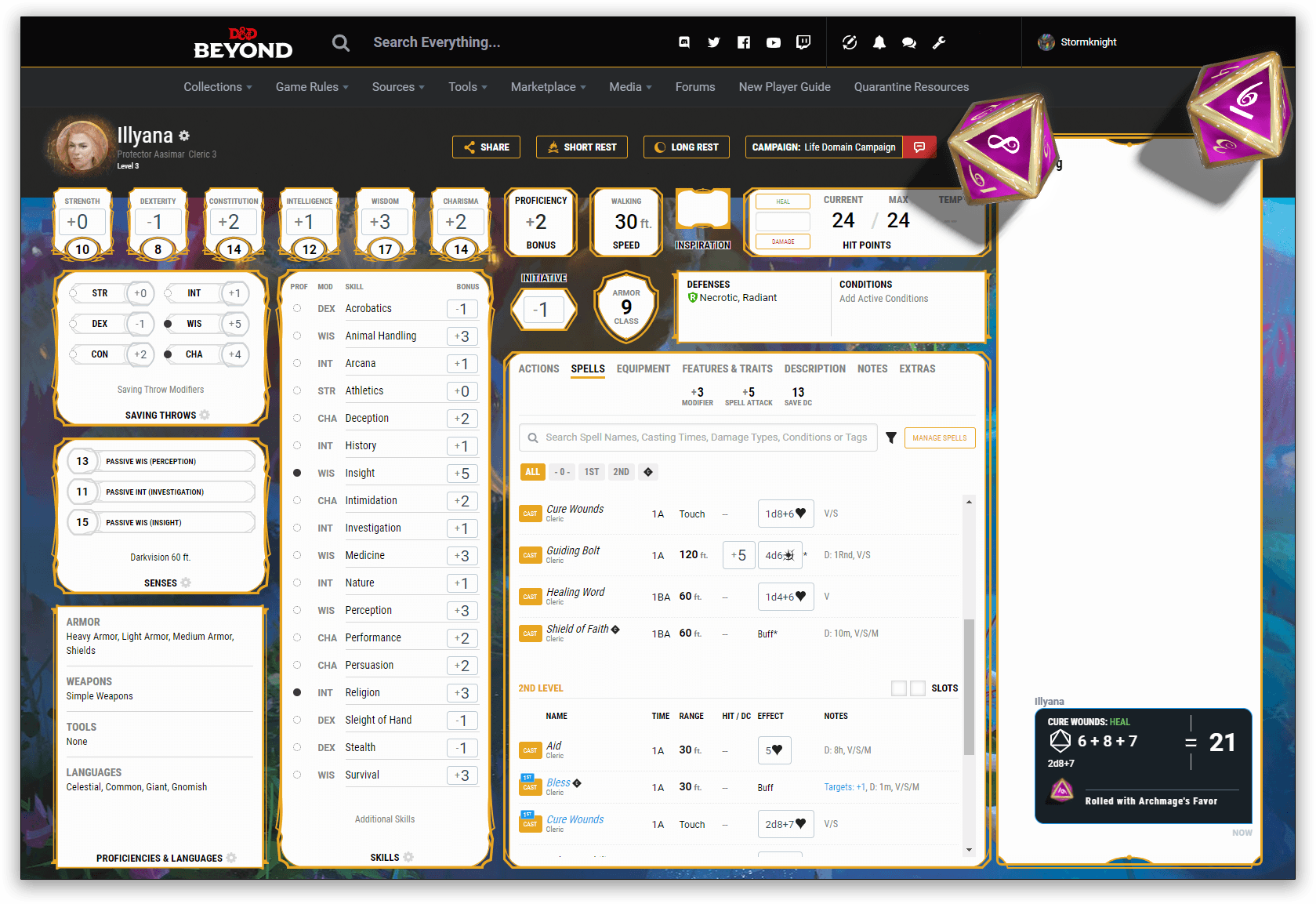The width and height of the screenshot is (1316, 904).
Task: Expand the Sources menu
Action: coord(398,87)
